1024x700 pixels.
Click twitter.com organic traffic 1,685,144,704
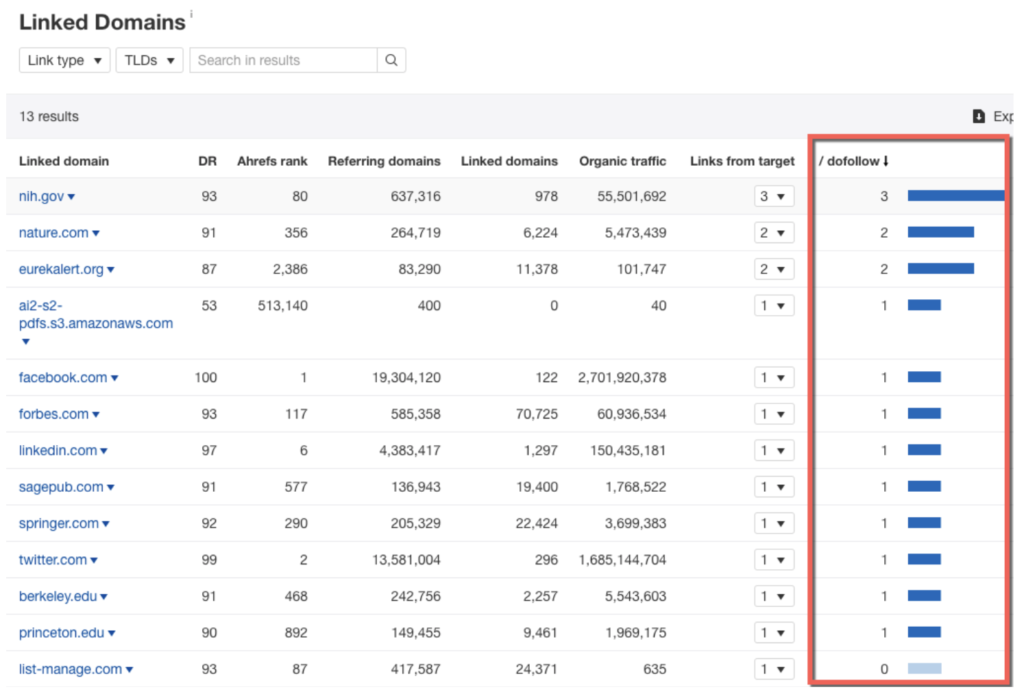pos(622,560)
